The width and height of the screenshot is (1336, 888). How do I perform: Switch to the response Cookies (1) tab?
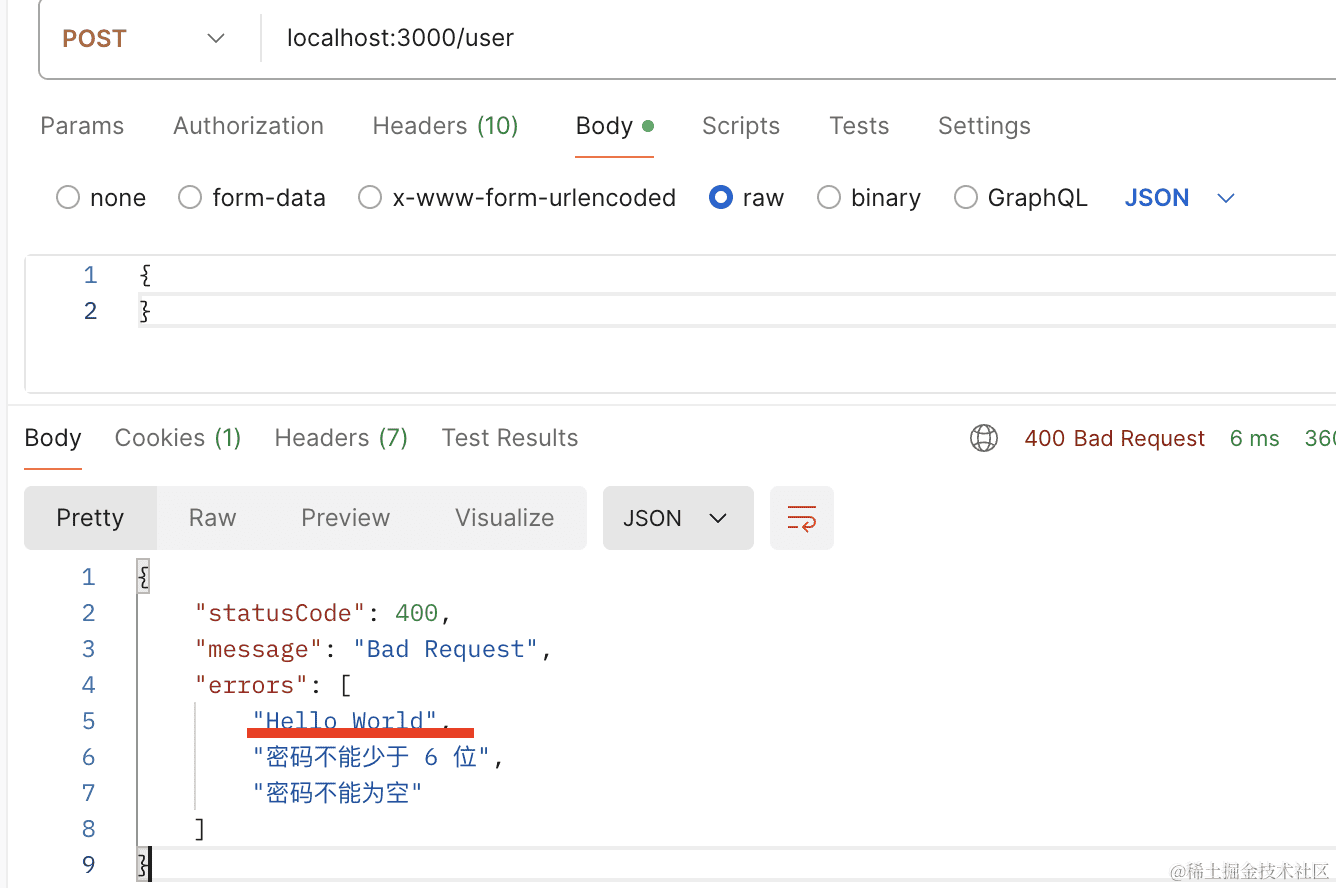coord(178,438)
